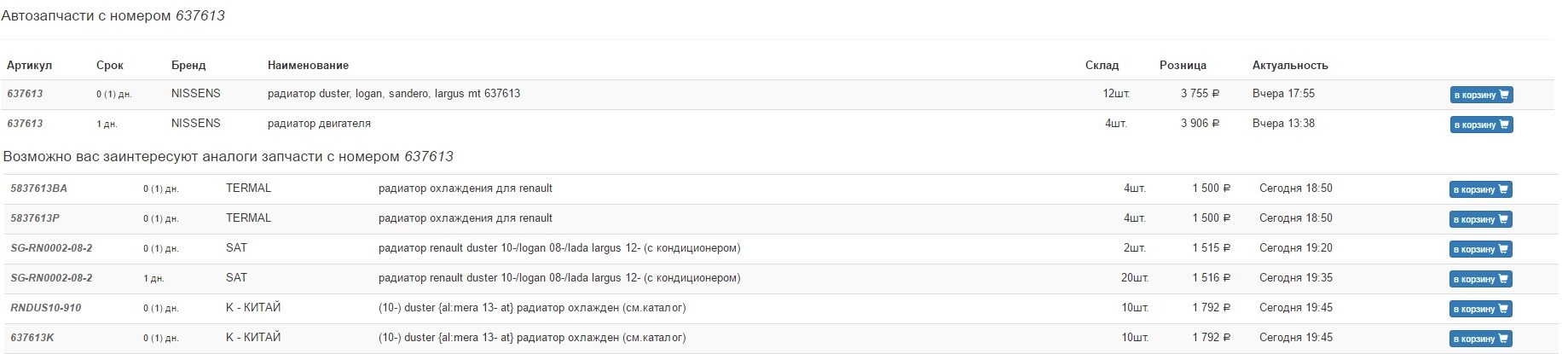The height and width of the screenshot is (354, 1568).
Task: Open the NISSENS 637613 article priced 3 755 ₽
Action: tap(25, 94)
